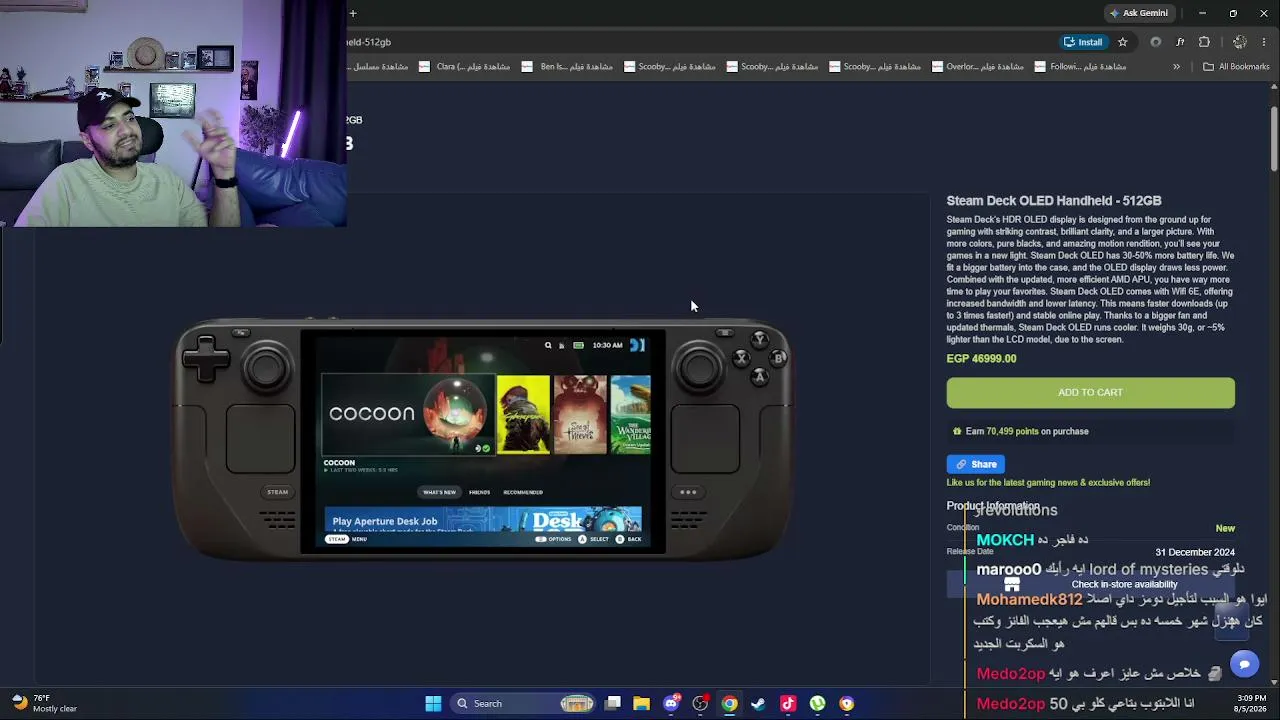Open the Clara bookmark
Viewport: 1280px width, 720px height.
465,67
